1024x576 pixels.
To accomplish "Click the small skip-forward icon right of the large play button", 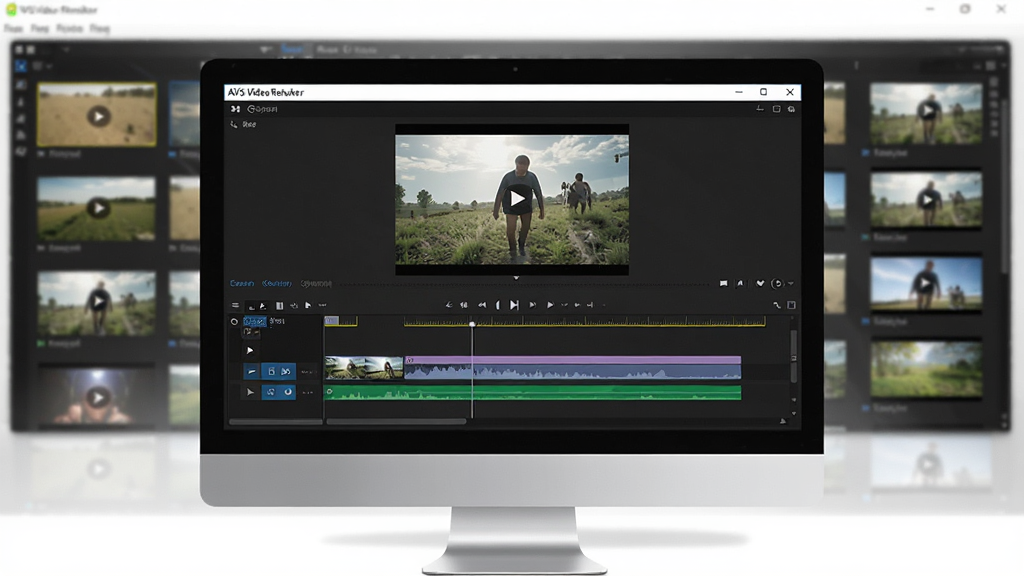I will (532, 305).
